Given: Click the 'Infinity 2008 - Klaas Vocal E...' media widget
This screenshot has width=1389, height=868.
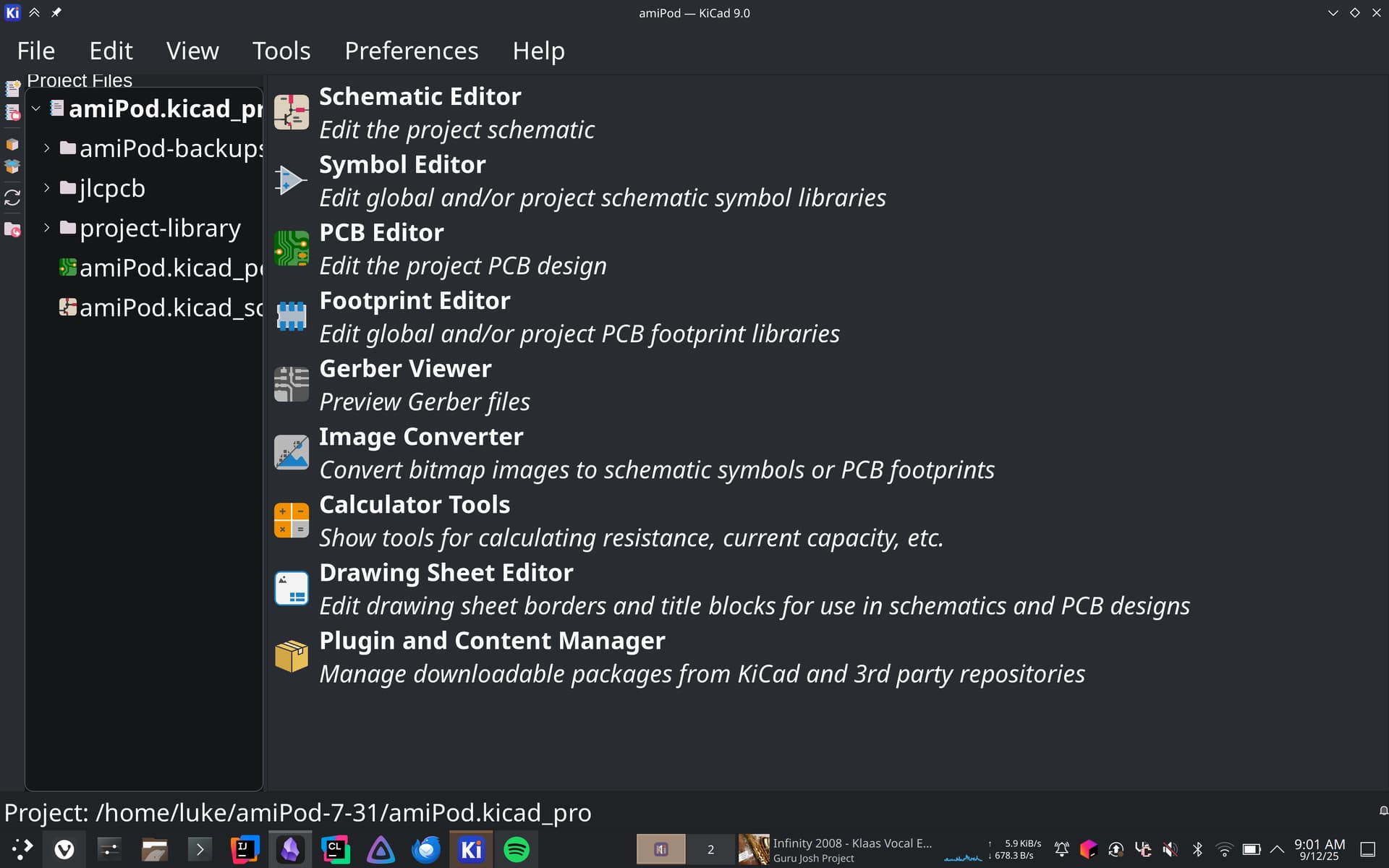Looking at the screenshot, I should [x=836, y=849].
